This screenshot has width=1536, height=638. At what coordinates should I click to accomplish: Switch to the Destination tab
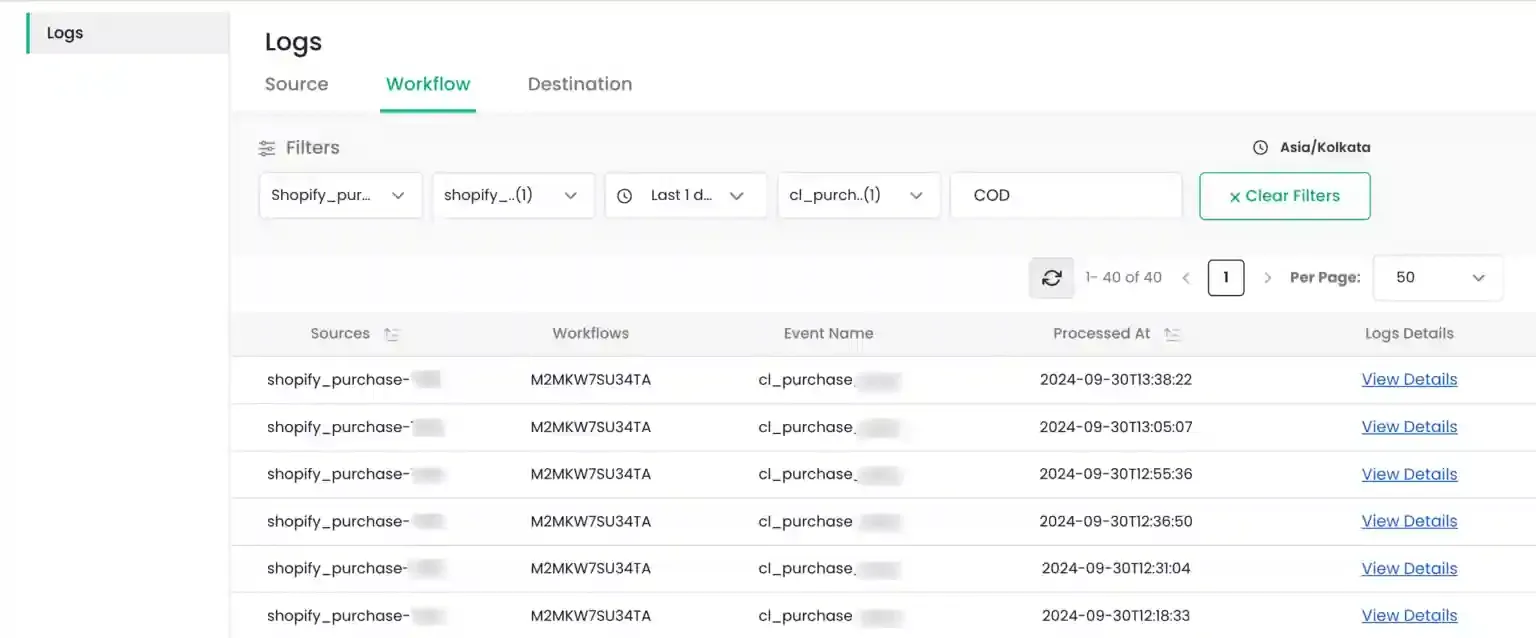click(x=580, y=84)
